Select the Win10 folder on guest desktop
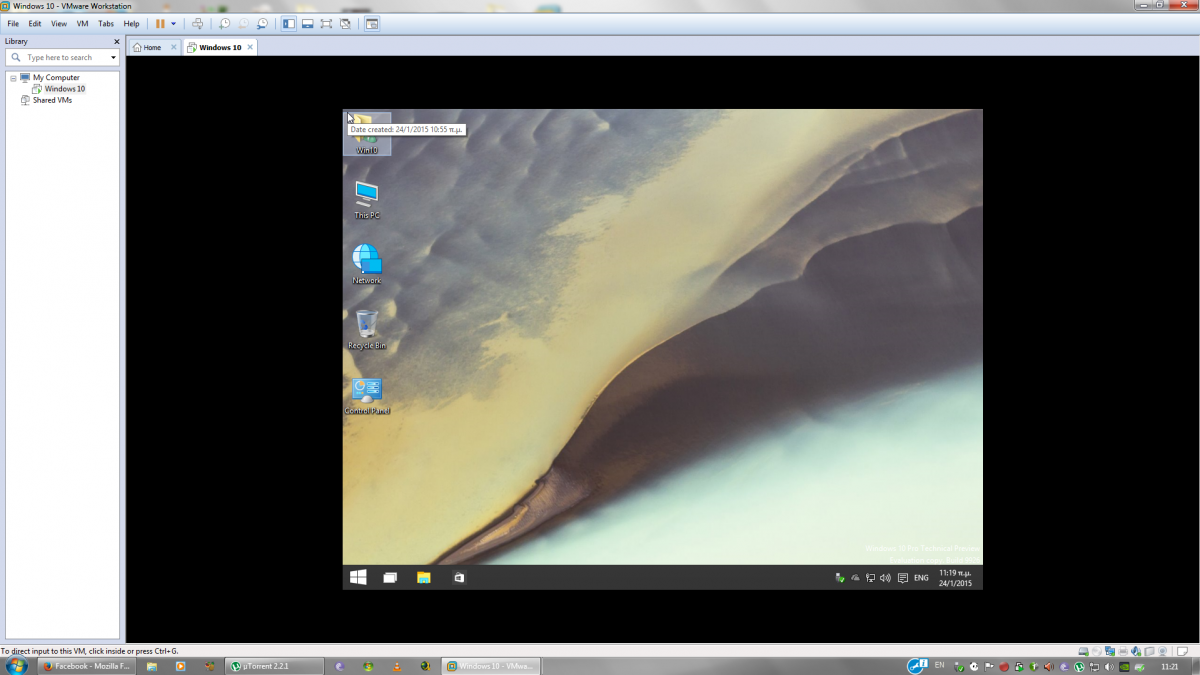Screen dimensions: 1200x675 (367, 133)
